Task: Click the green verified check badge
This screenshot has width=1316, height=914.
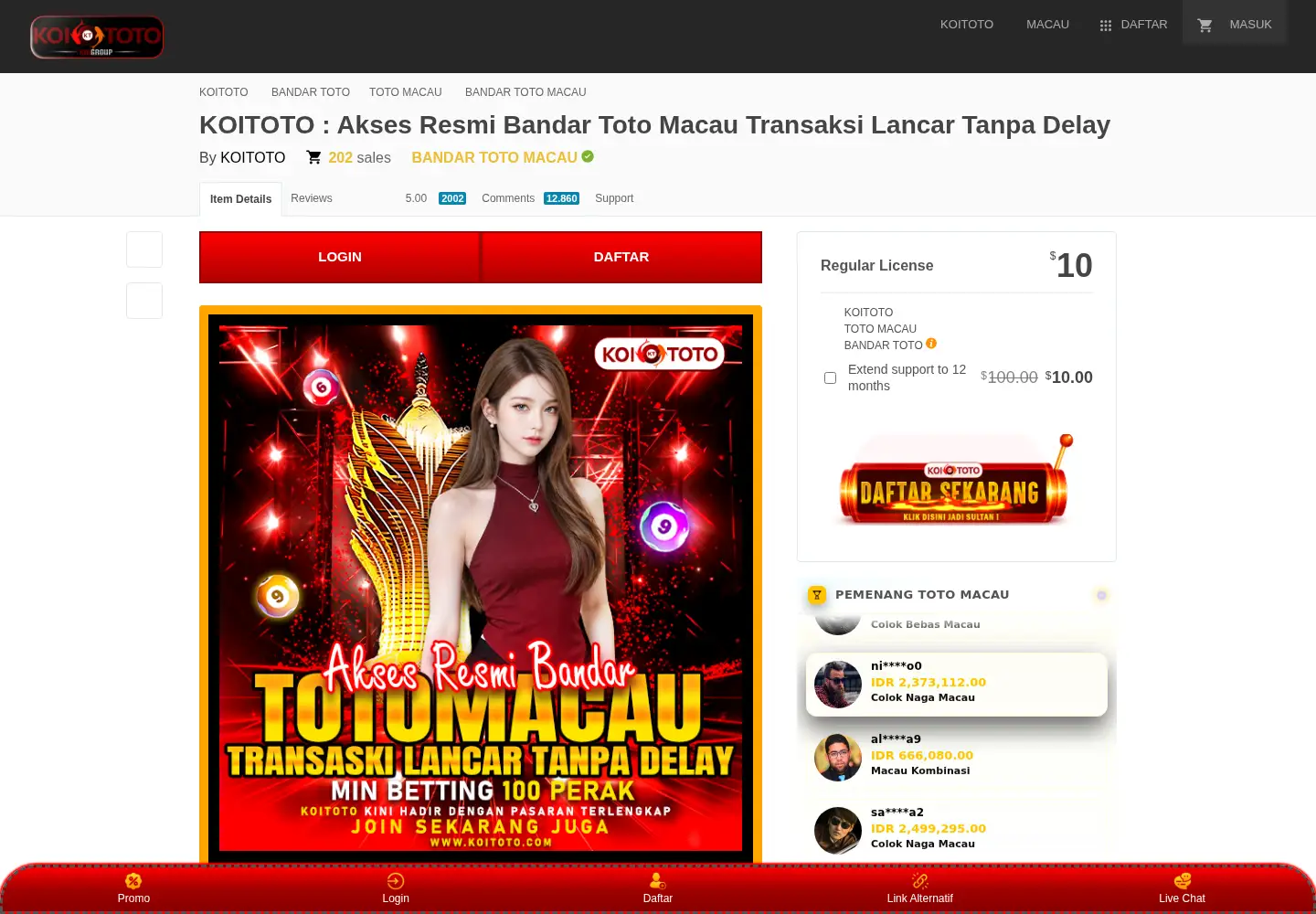Action: pos(588,156)
